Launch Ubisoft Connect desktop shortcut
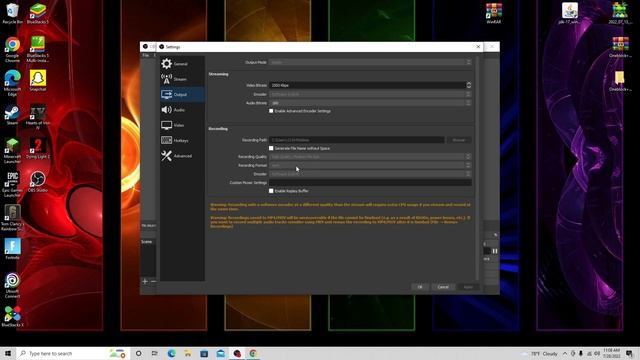This screenshot has height=360, width=640. point(13,285)
